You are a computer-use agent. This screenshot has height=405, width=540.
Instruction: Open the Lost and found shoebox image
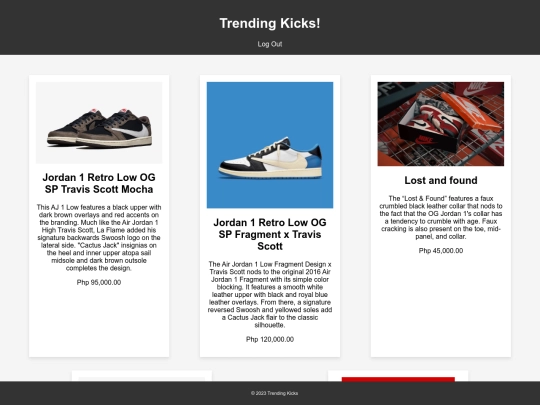pos(440,124)
